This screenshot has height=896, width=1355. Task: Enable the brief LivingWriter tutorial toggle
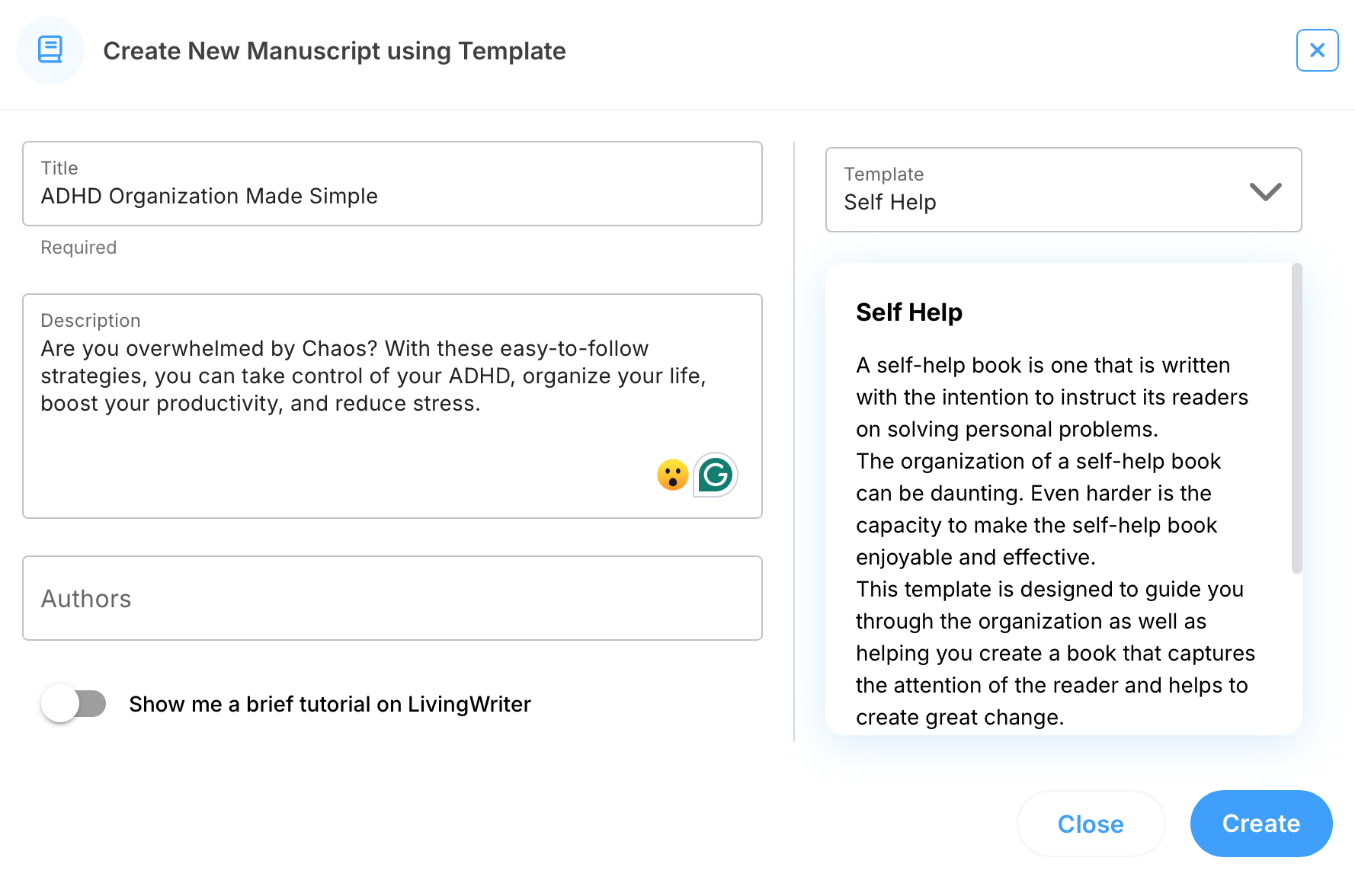(74, 704)
